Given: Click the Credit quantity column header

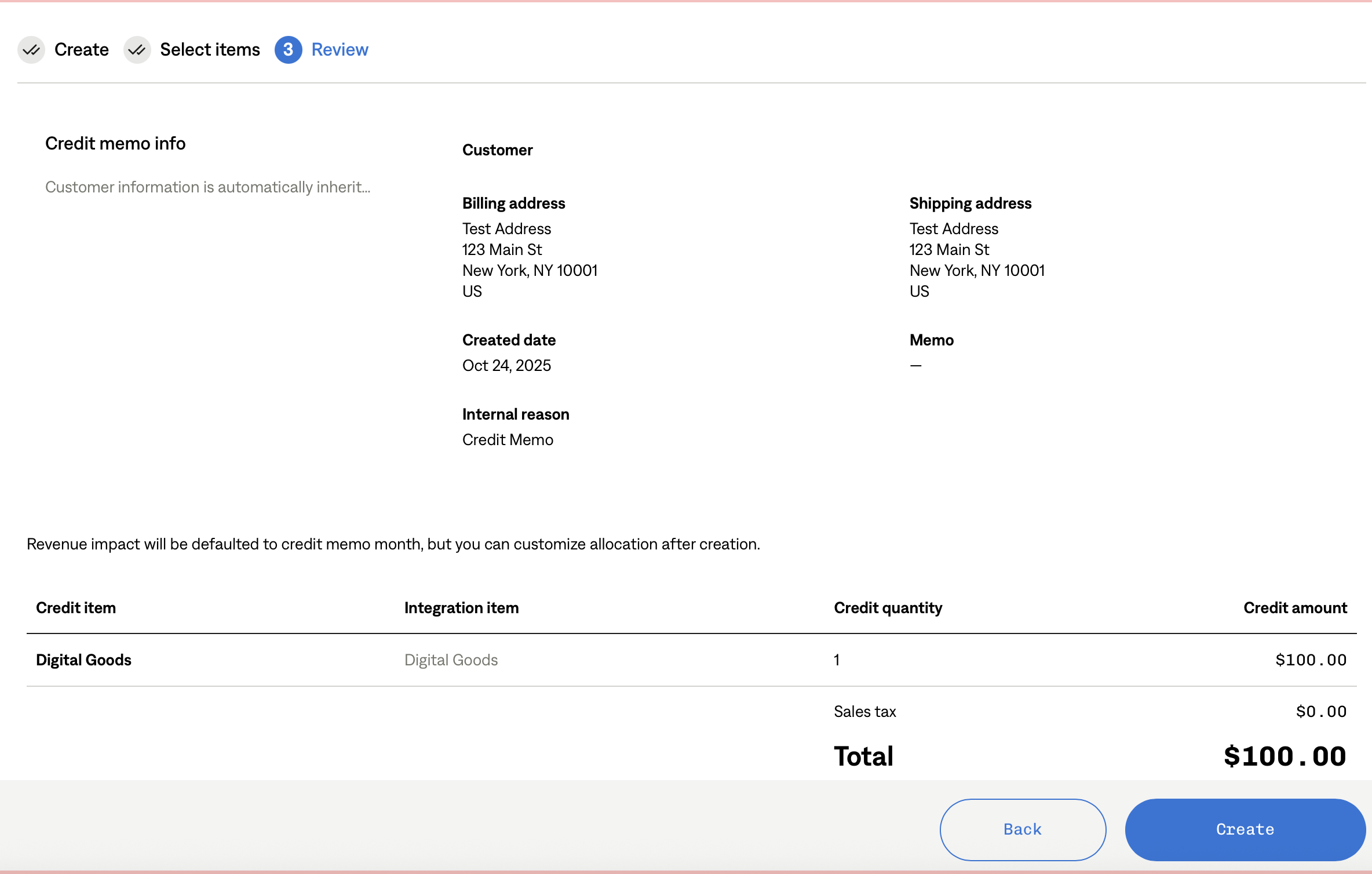Looking at the screenshot, I should [x=888, y=607].
